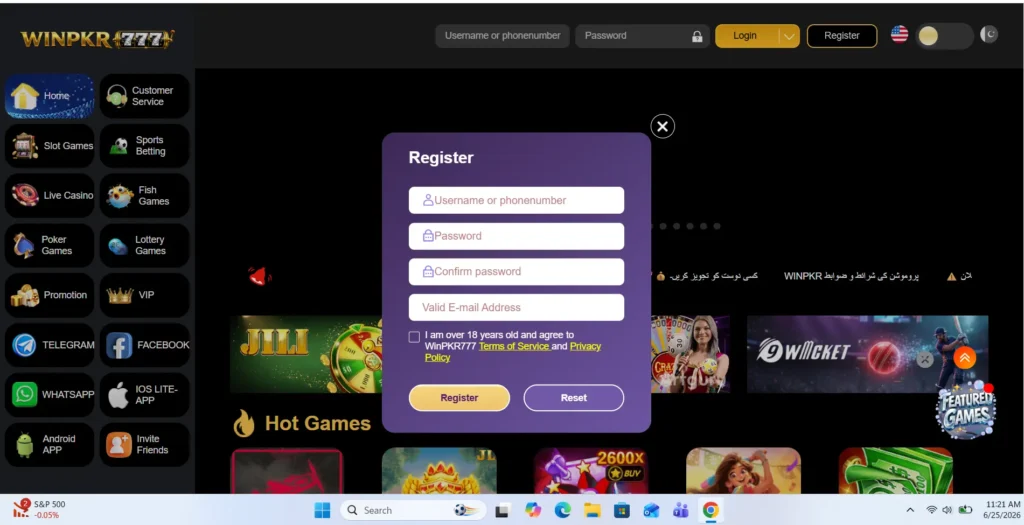Tick the over 18 agreement checkbox
Viewport: 1024px width, 525px height.
coord(414,337)
